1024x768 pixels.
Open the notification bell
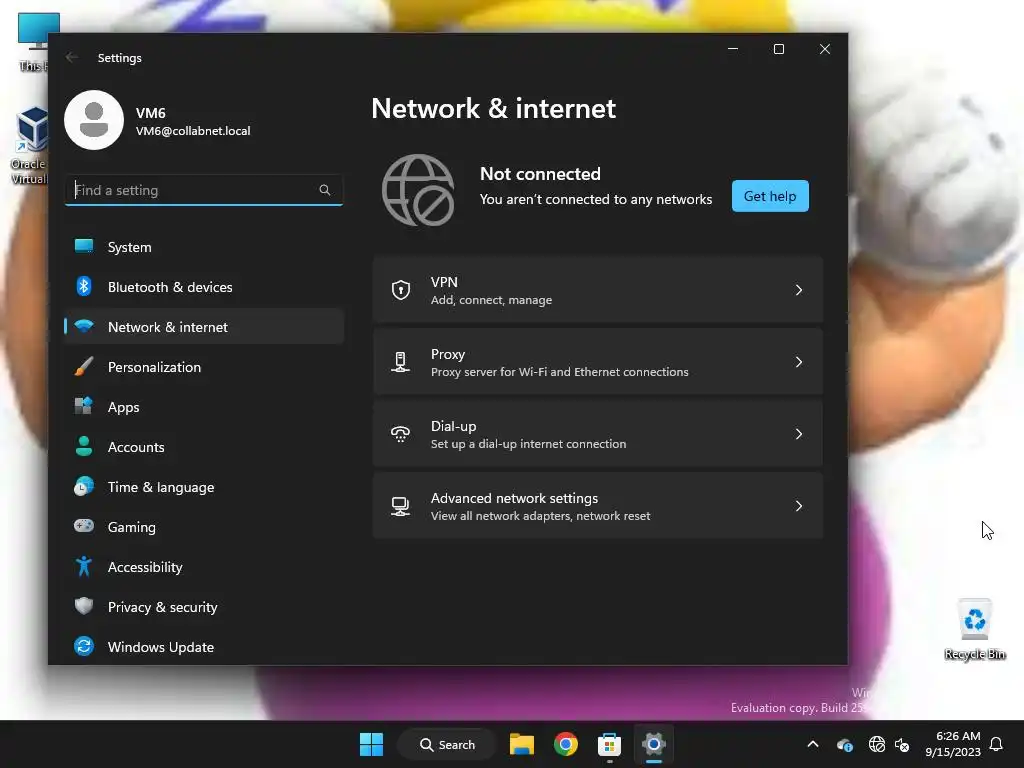tap(997, 744)
